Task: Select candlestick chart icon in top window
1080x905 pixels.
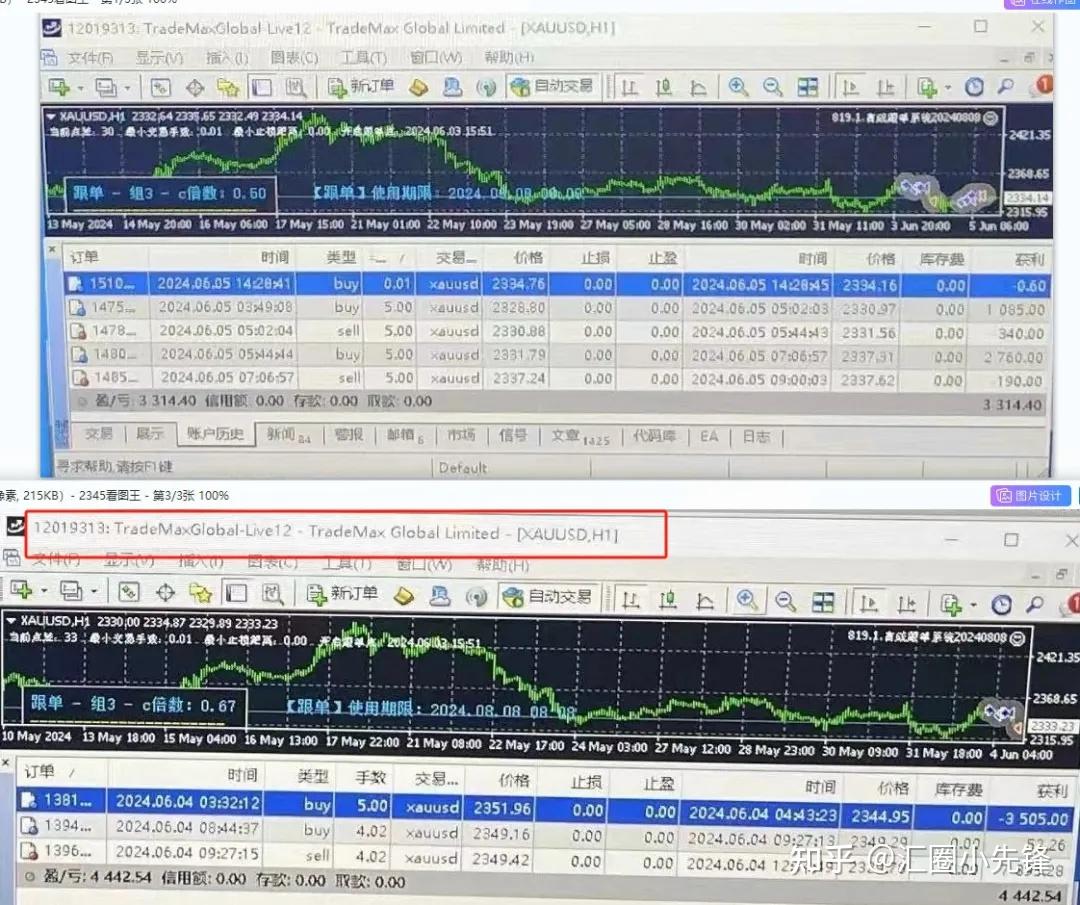Action: click(x=663, y=87)
